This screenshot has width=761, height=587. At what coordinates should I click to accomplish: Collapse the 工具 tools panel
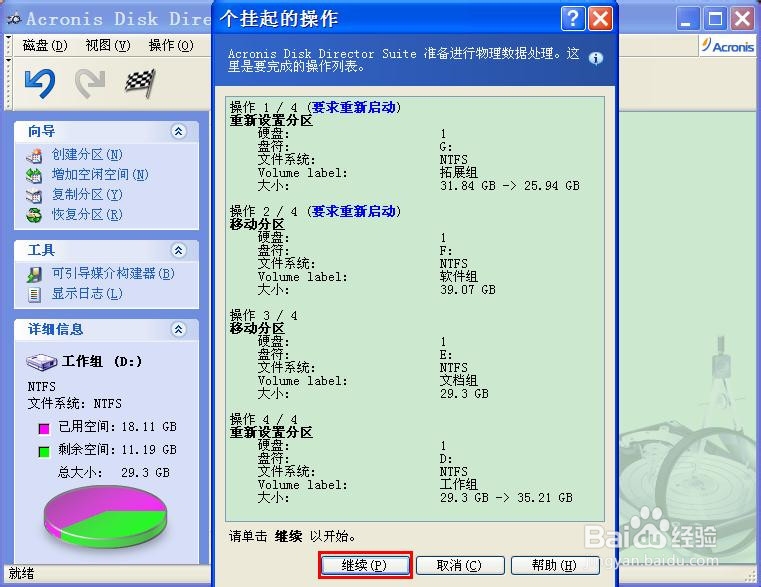pyautogui.click(x=179, y=250)
